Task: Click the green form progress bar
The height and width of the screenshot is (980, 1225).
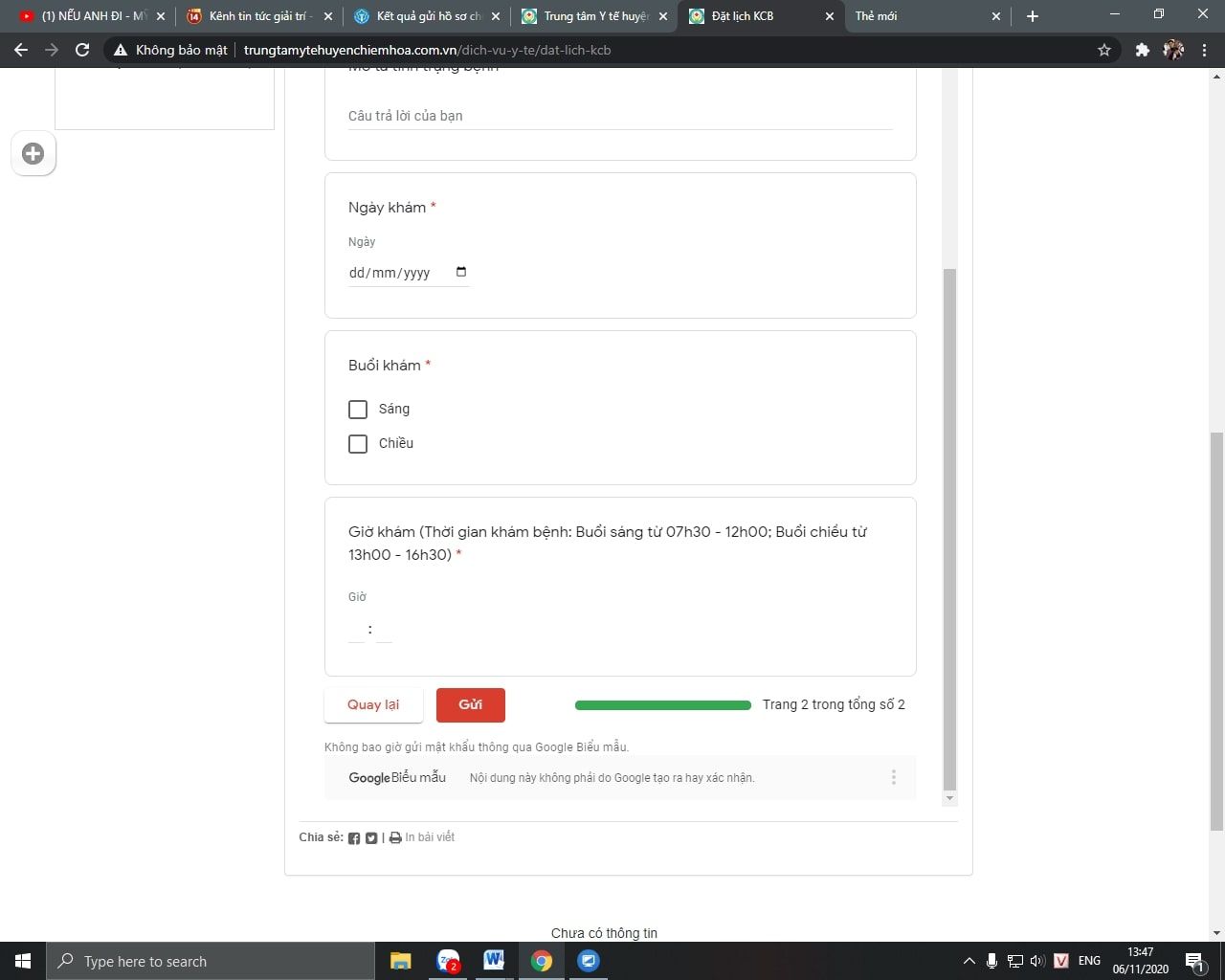Action: pyautogui.click(x=662, y=705)
